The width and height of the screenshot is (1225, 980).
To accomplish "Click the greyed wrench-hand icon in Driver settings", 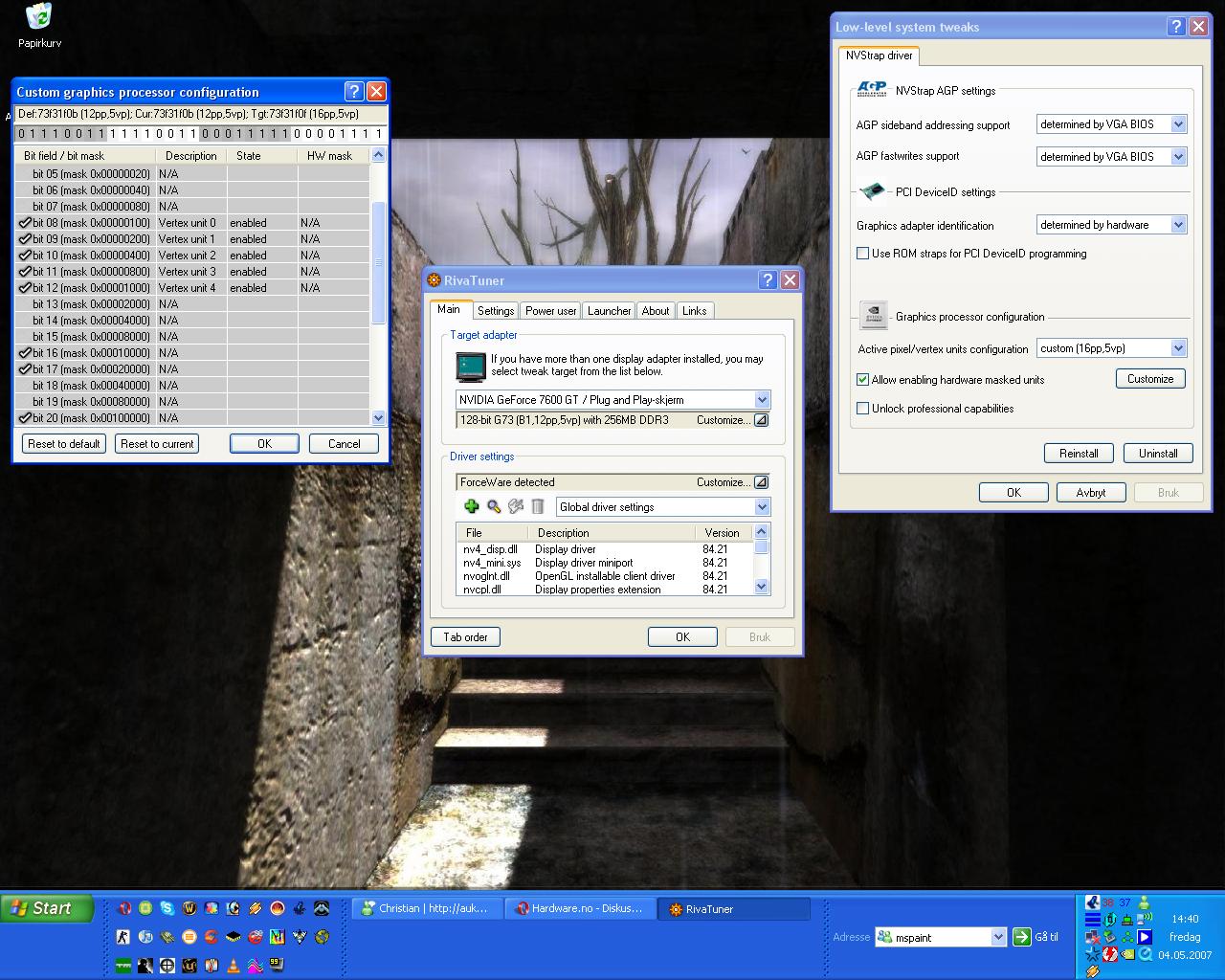I will pyautogui.click(x=516, y=506).
